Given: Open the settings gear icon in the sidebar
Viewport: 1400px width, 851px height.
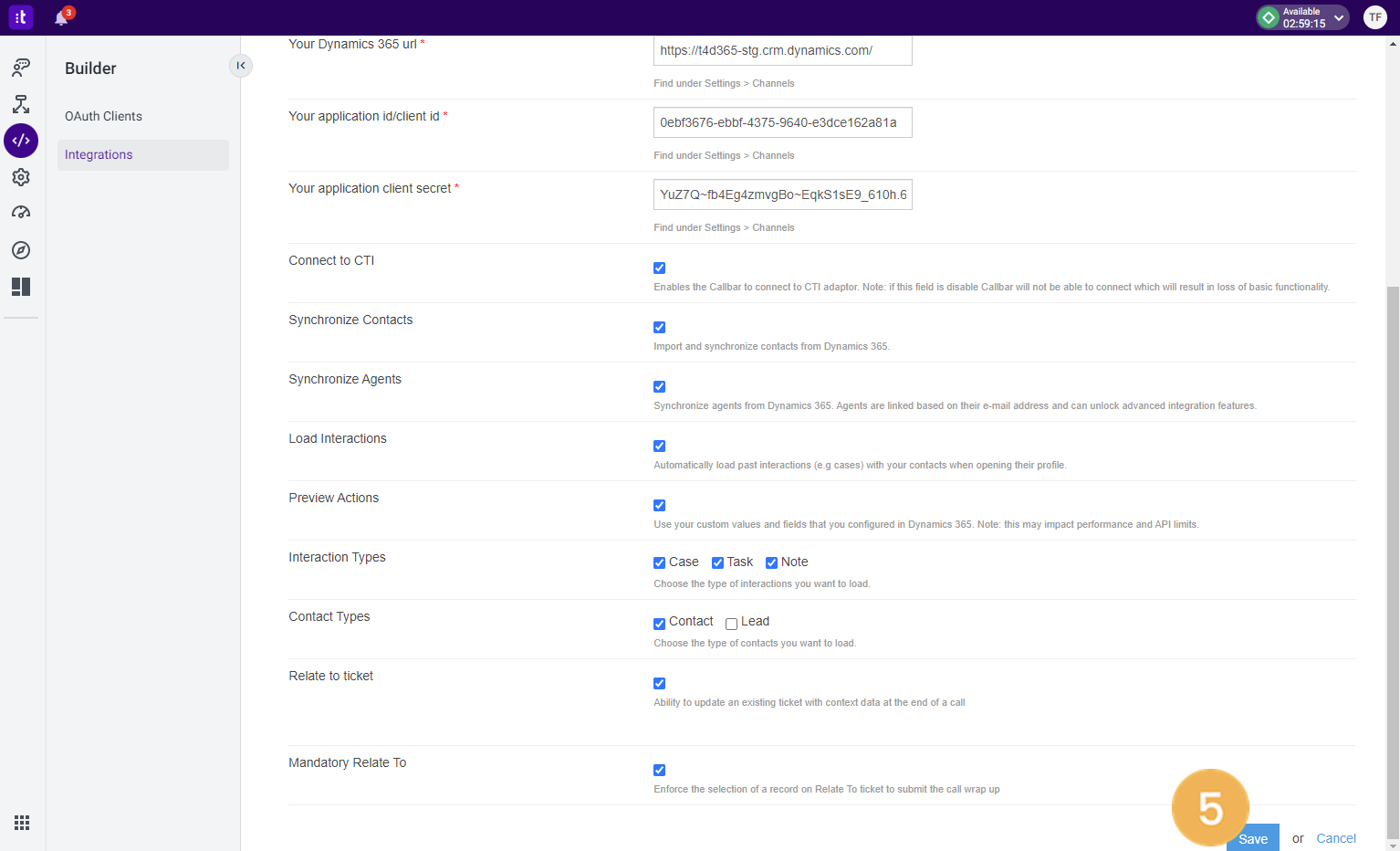Looking at the screenshot, I should 21,176.
